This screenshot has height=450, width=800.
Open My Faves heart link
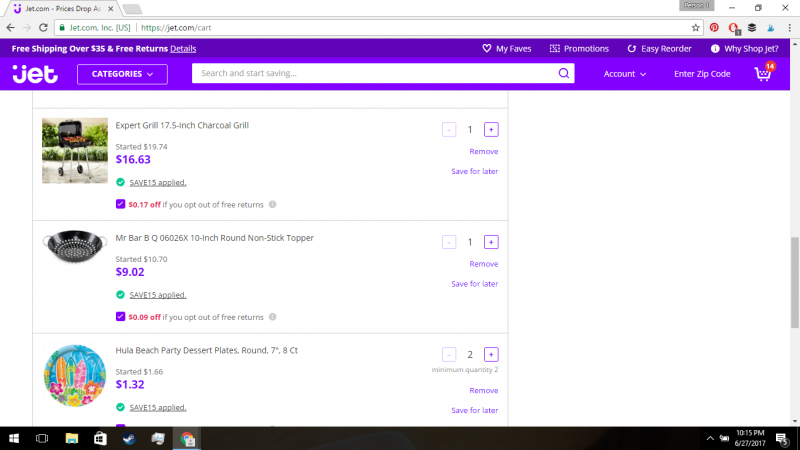[x=507, y=48]
